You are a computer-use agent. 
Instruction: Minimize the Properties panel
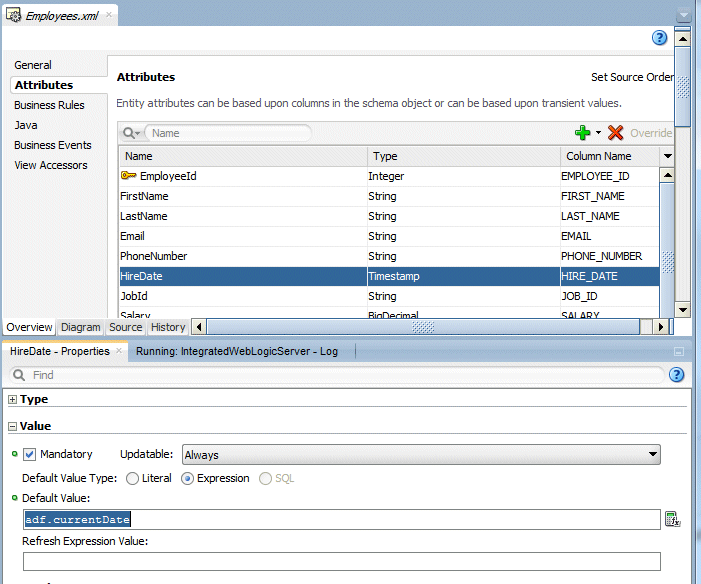pyautogui.click(x=679, y=352)
